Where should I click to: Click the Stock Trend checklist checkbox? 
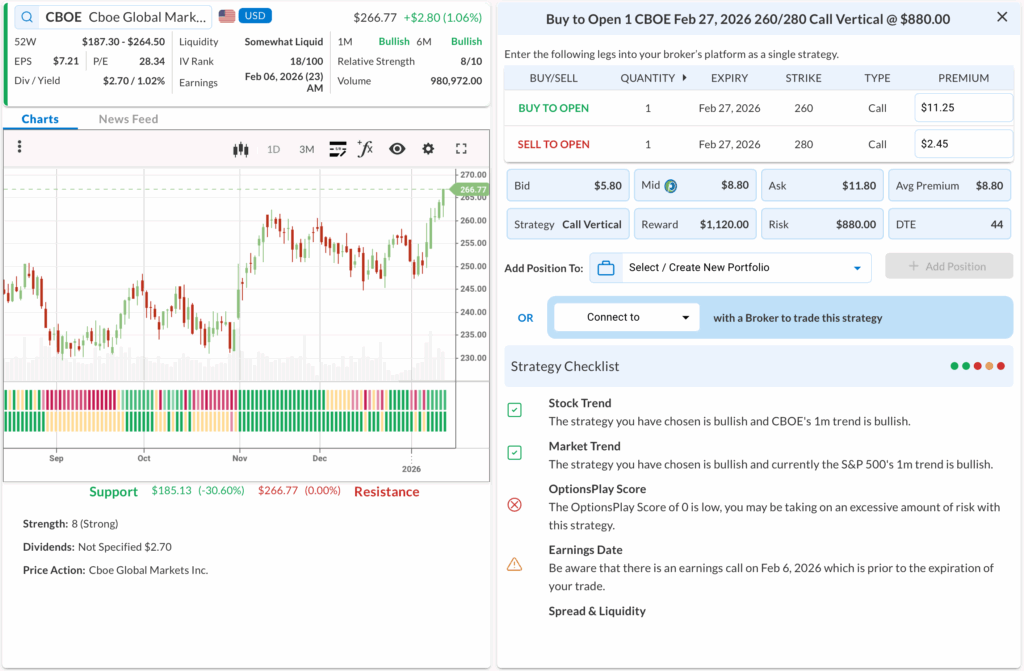point(514,410)
